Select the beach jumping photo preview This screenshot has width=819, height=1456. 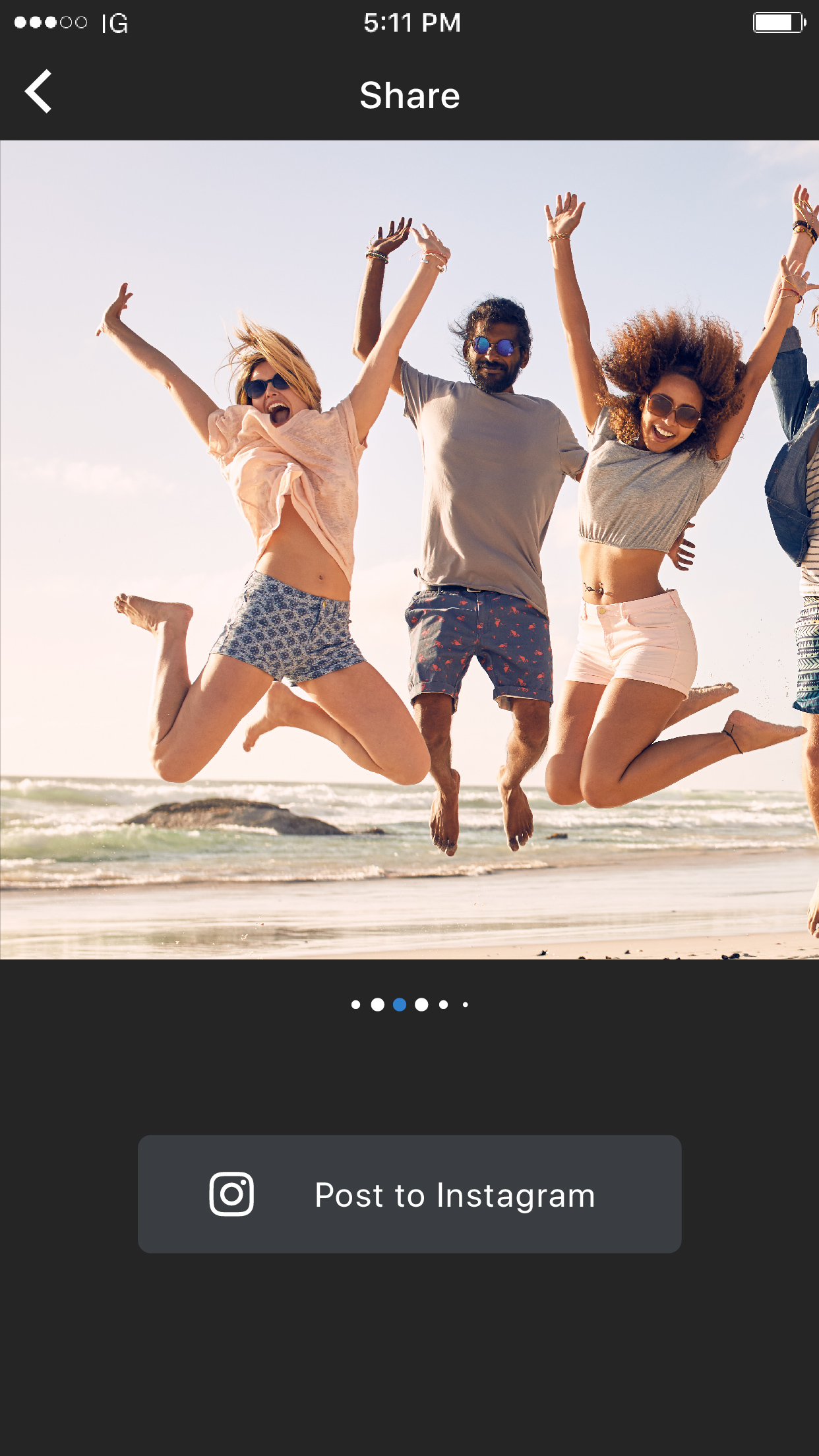pyautogui.click(x=409, y=550)
